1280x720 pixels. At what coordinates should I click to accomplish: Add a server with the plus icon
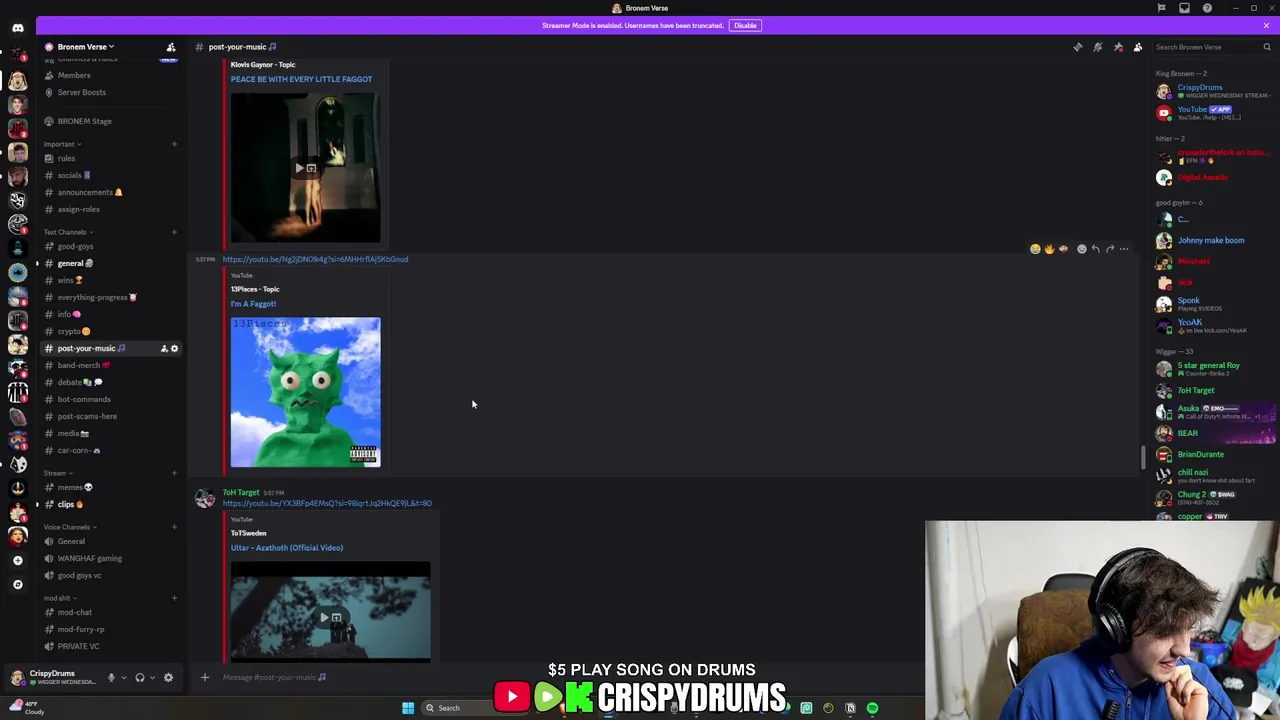click(17, 560)
